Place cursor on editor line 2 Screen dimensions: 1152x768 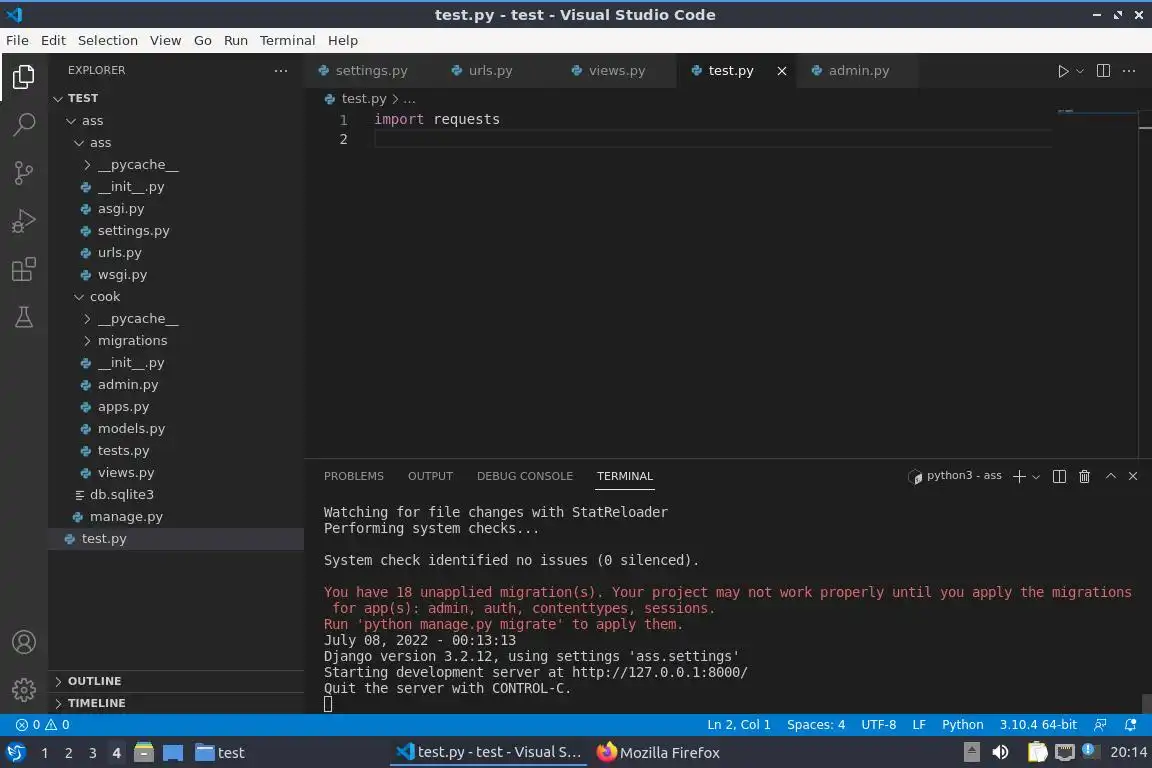point(713,140)
